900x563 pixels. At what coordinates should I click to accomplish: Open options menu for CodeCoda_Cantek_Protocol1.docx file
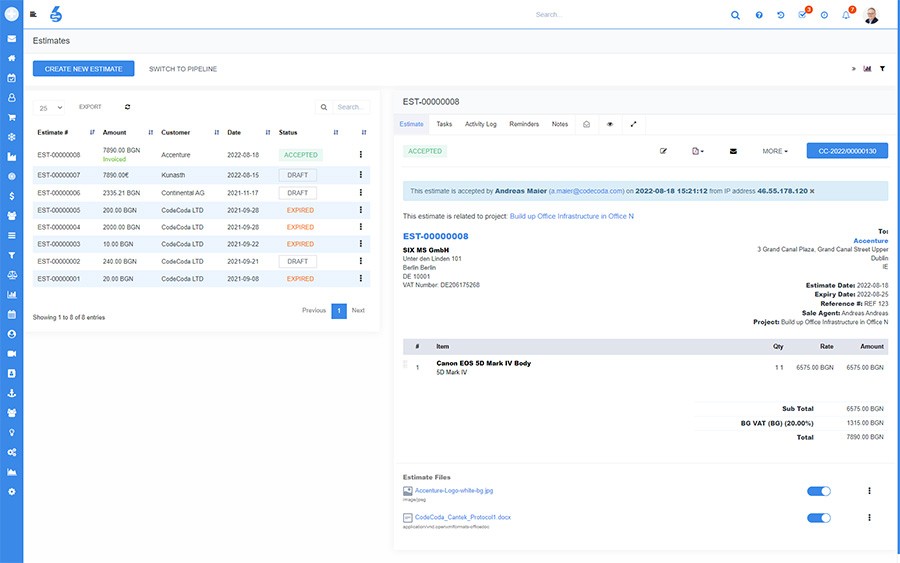point(869,518)
